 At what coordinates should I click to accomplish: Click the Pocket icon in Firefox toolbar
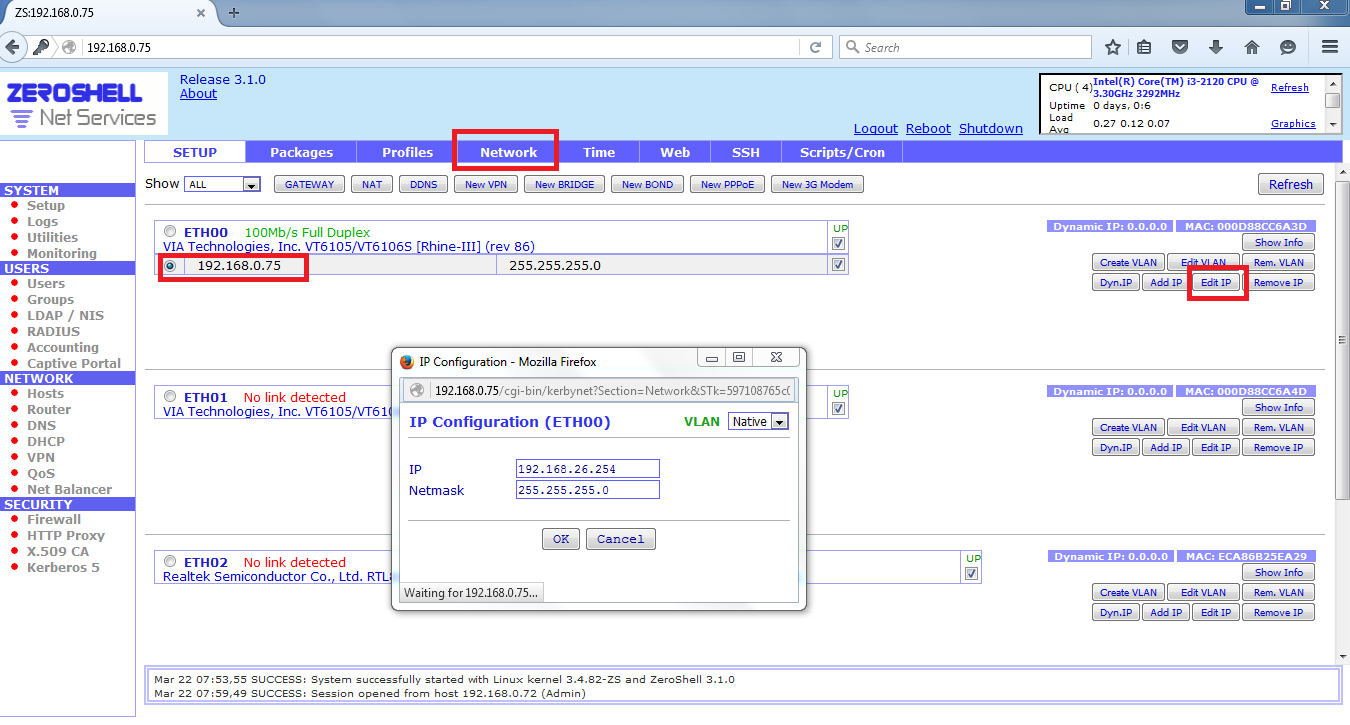coord(1180,47)
